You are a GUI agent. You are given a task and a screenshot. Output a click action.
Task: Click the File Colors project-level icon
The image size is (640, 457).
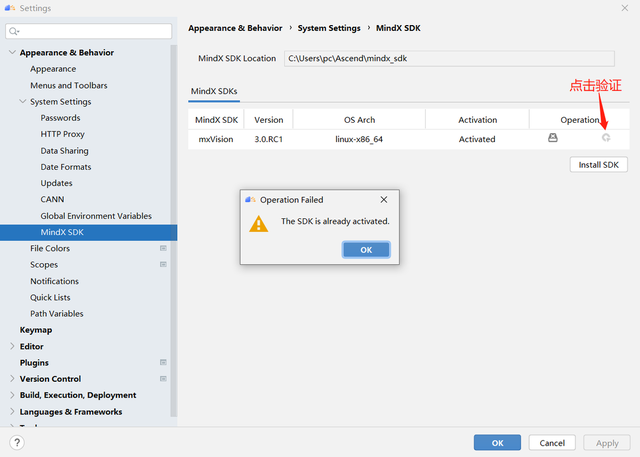pos(163,248)
